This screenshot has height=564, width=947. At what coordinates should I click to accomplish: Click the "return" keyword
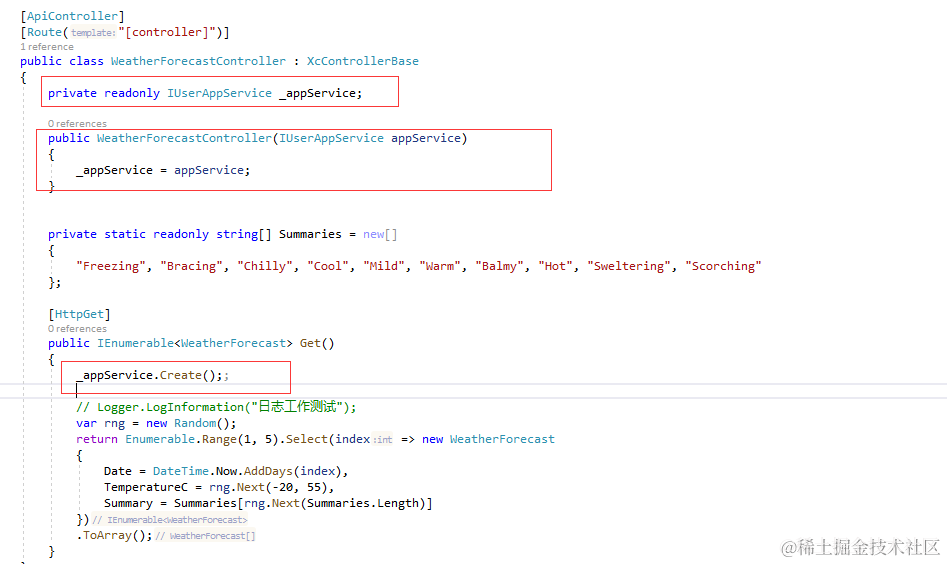(x=97, y=439)
